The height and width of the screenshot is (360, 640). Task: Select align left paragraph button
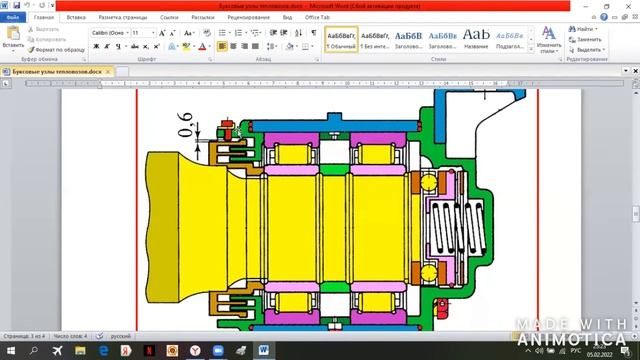click(x=222, y=47)
